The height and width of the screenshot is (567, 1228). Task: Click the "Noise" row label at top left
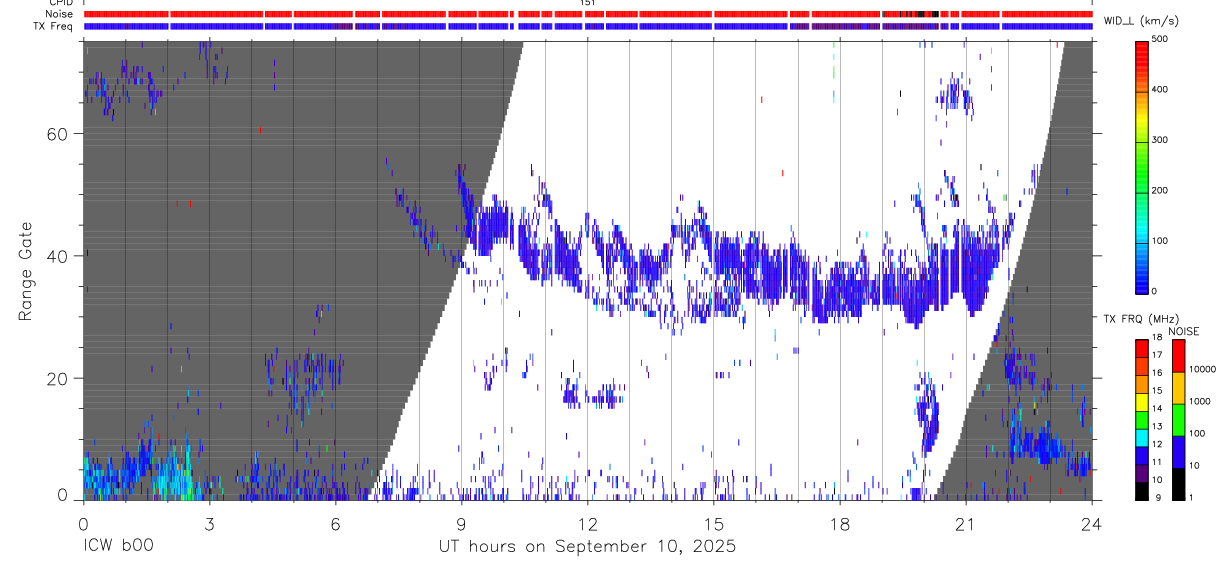coord(58,14)
